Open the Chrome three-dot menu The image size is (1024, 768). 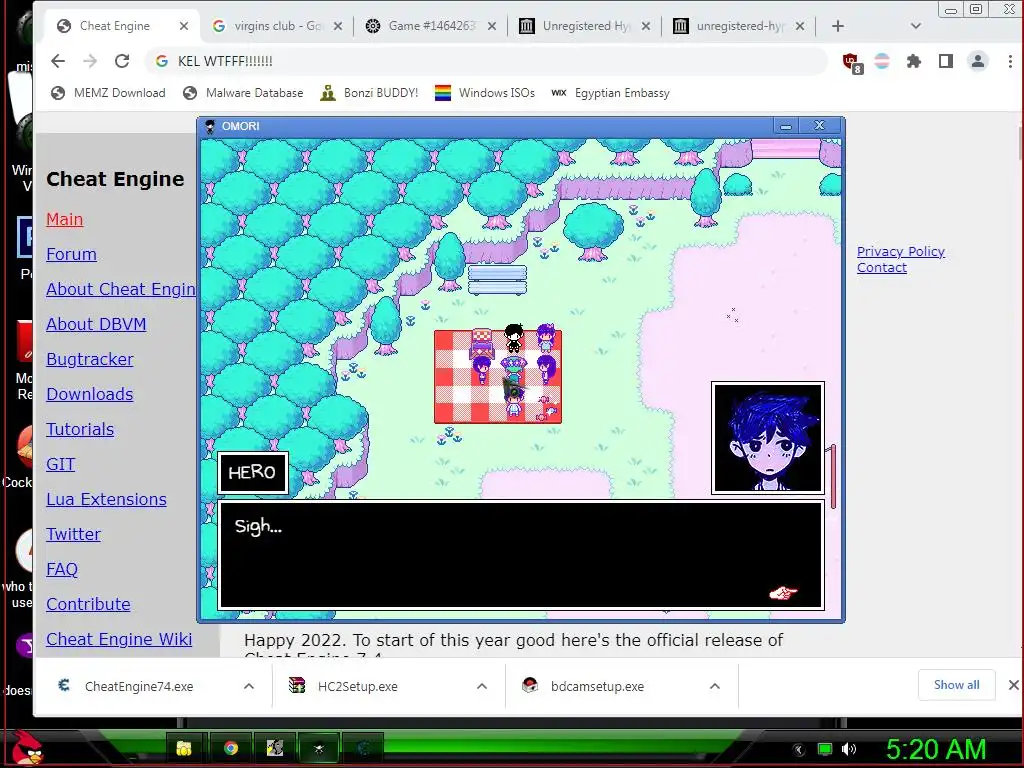click(x=1010, y=61)
